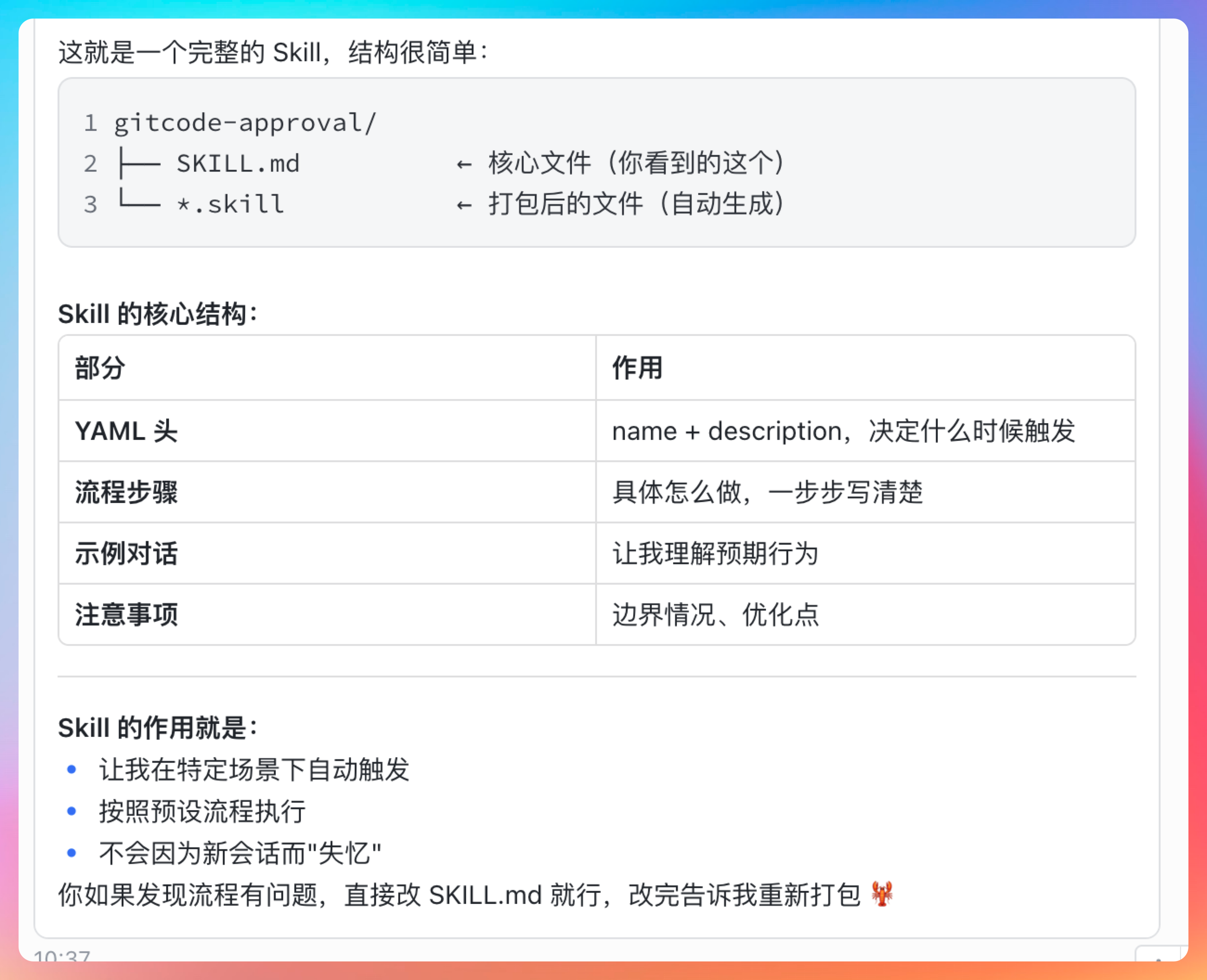Click line number 1 in code block
The image size is (1207, 980).
pos(91,123)
